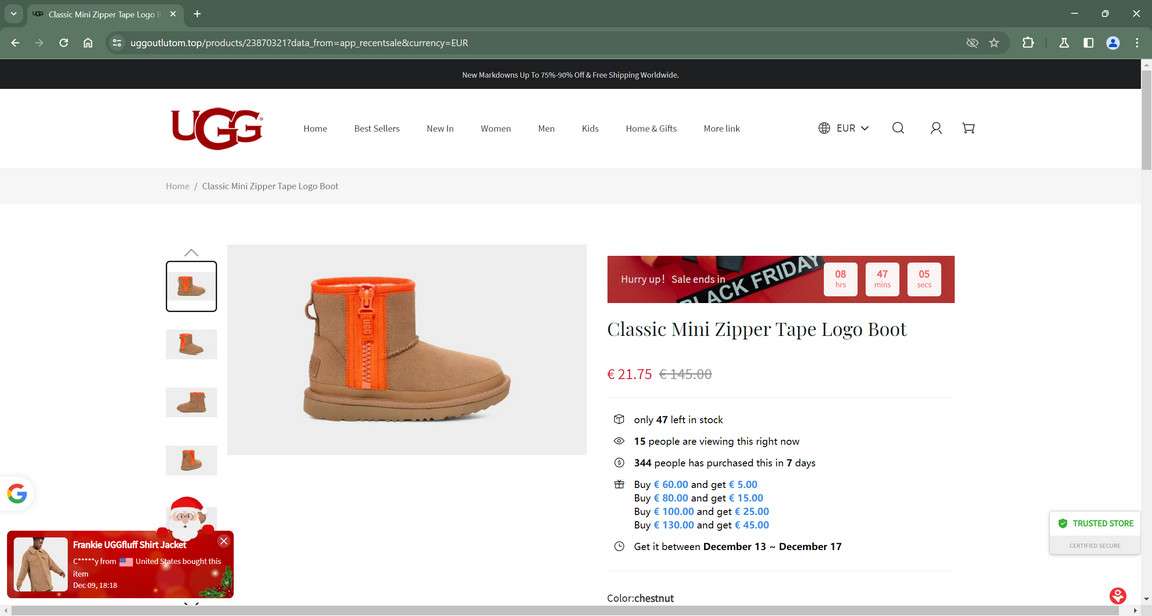The height and width of the screenshot is (616, 1152).
Task: Click the Home breadcrumb link
Action: click(177, 186)
